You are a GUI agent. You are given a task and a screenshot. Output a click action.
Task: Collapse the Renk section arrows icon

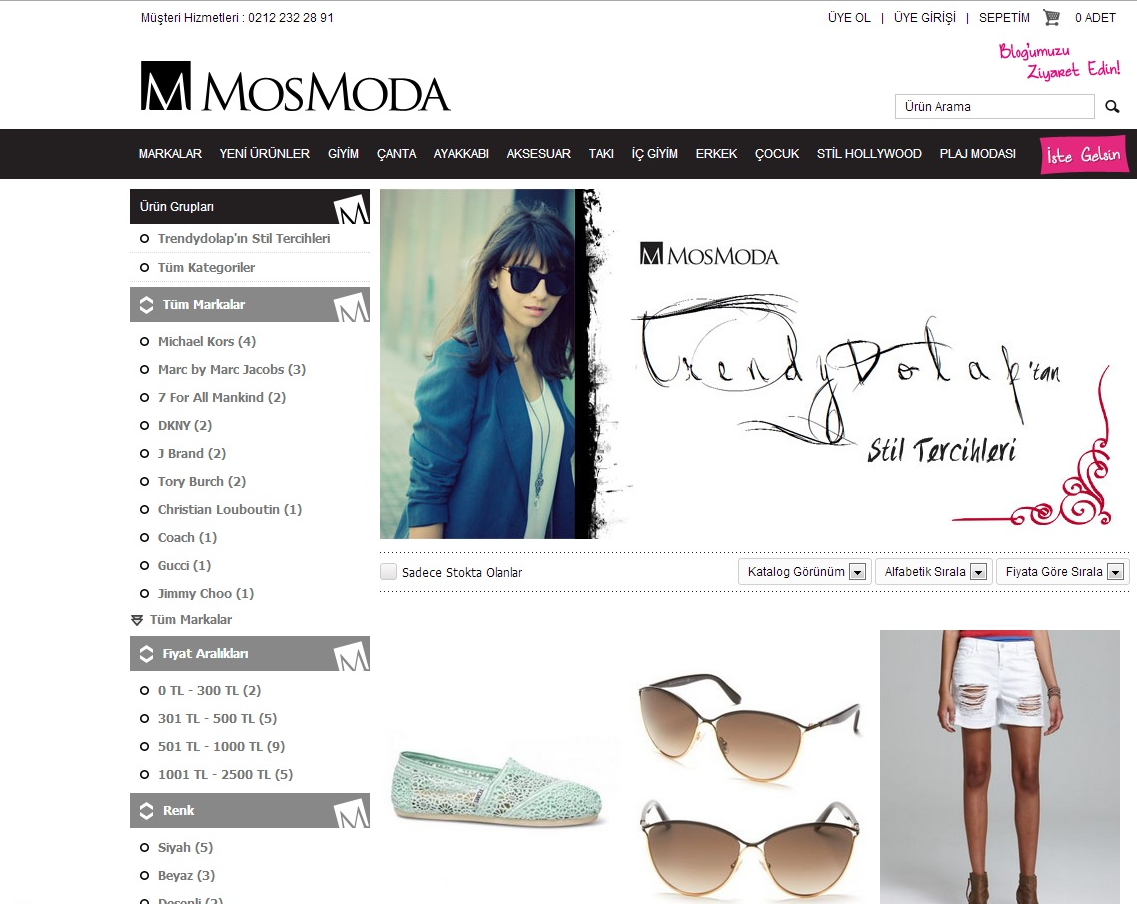click(146, 810)
